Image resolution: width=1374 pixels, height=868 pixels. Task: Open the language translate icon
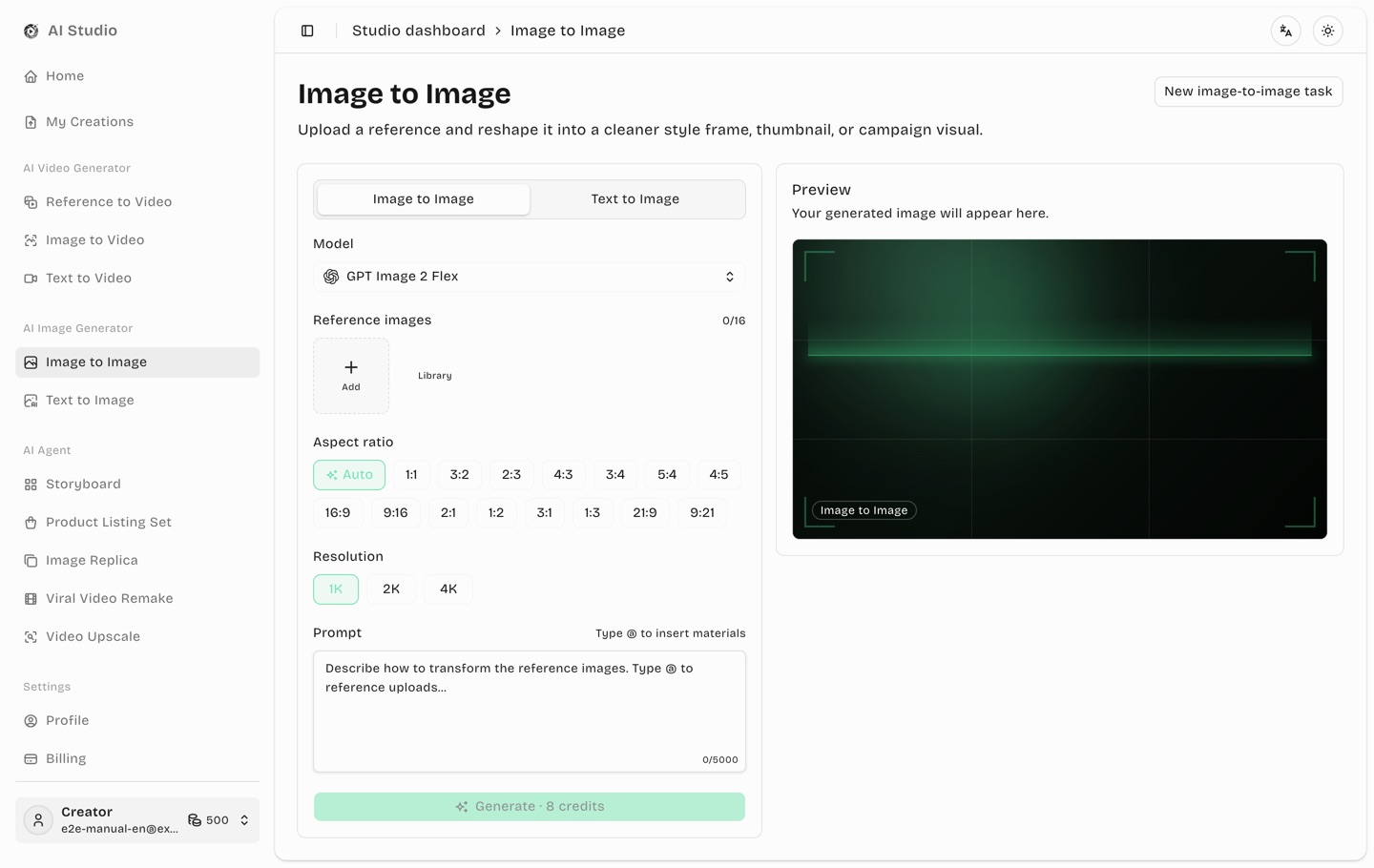(x=1286, y=31)
